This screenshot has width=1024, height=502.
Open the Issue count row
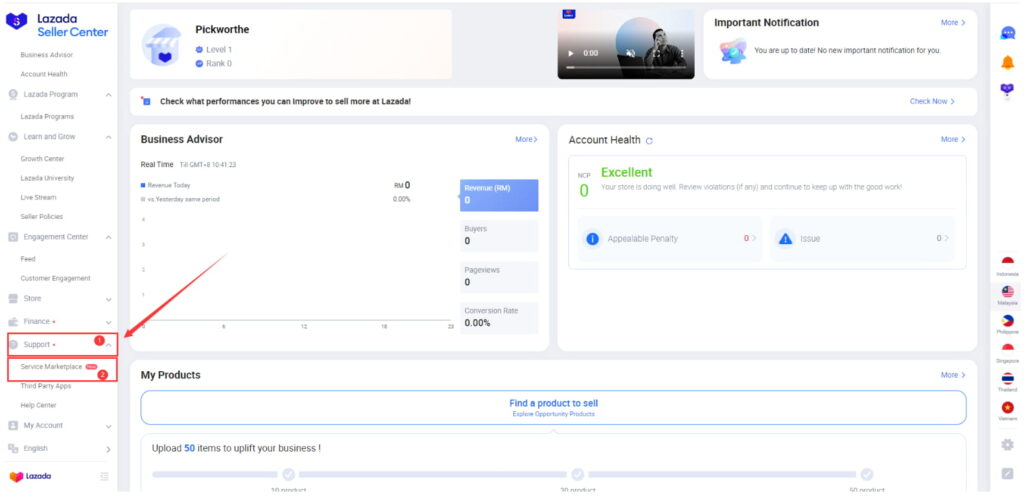(x=862, y=239)
